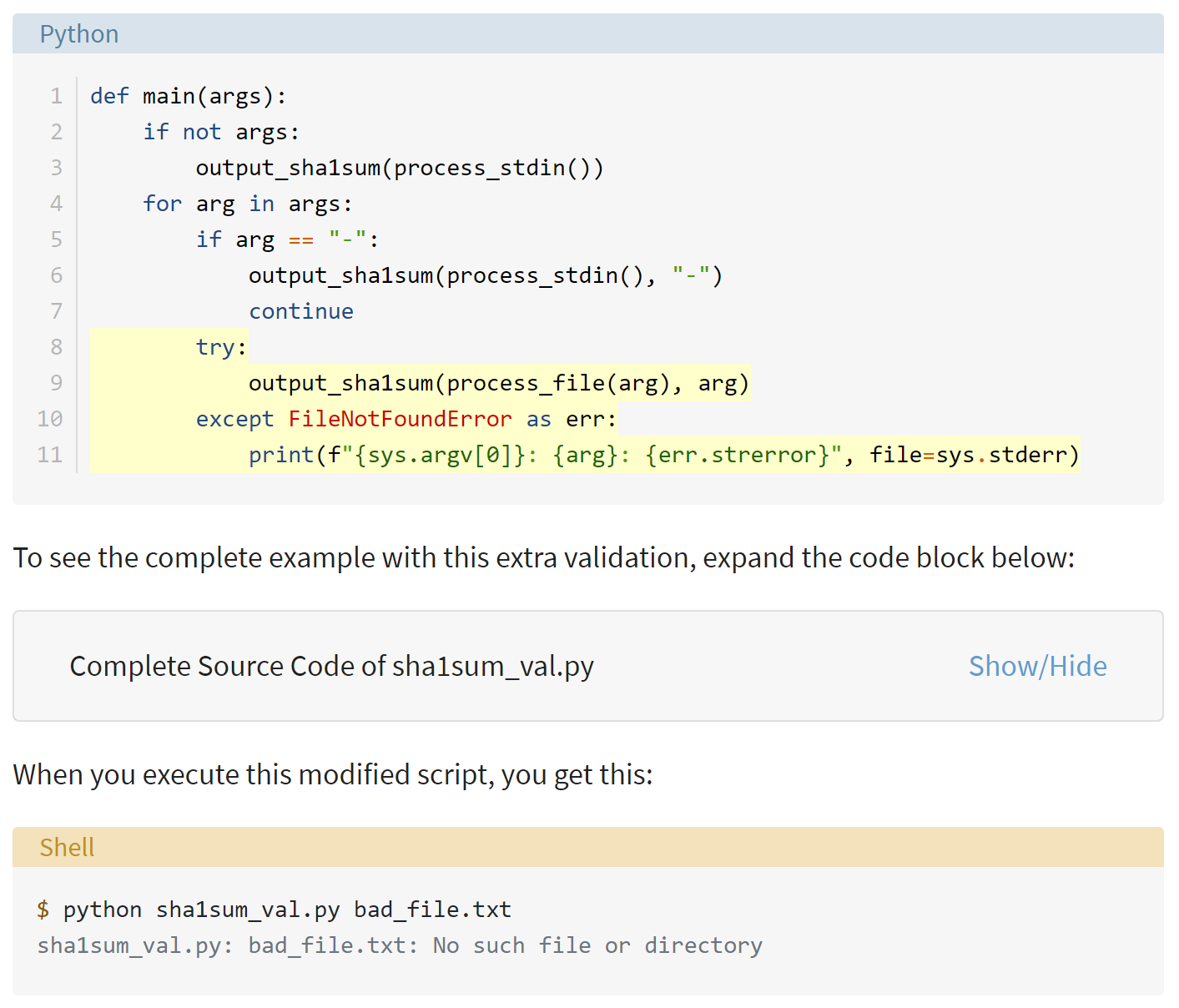
Task: Click the shell command 'python sha1sum_val.py bad_file.txt'
Action: click(287, 910)
